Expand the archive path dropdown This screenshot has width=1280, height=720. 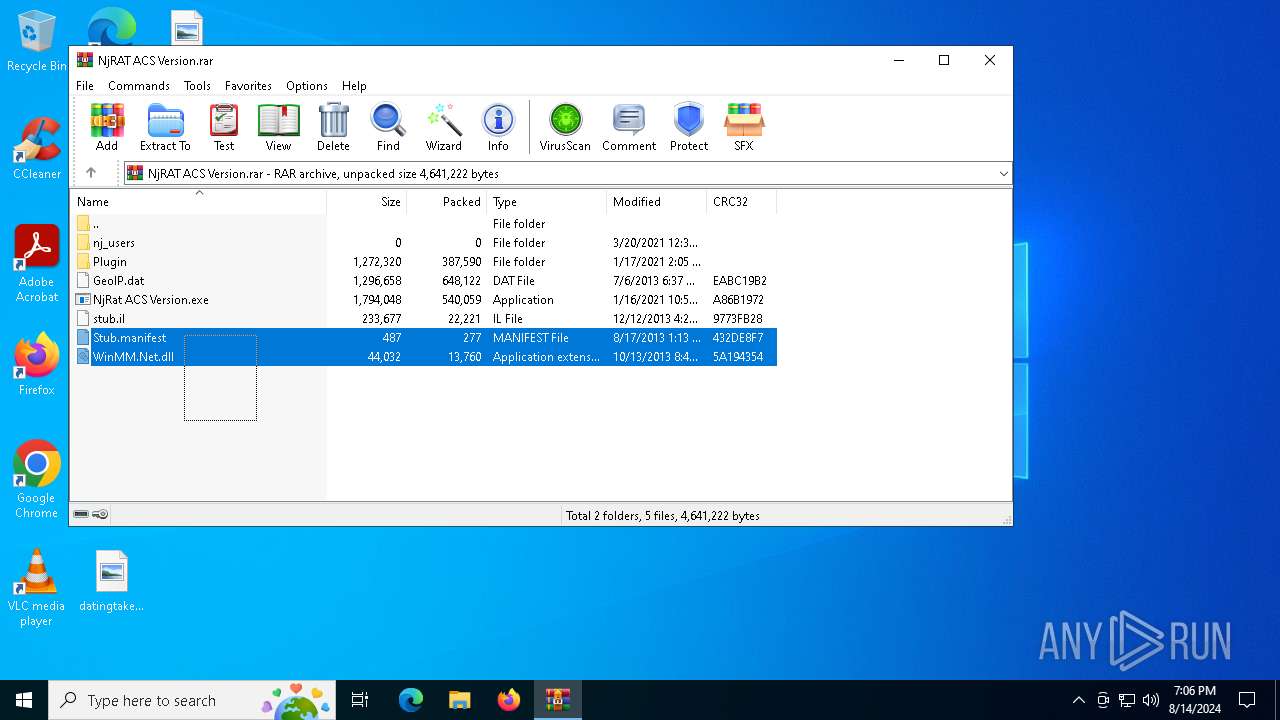coord(1003,174)
